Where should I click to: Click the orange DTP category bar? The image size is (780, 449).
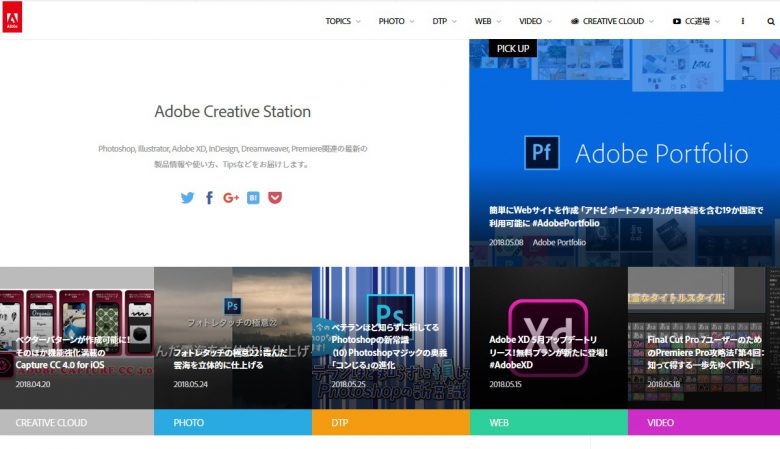click(390, 423)
